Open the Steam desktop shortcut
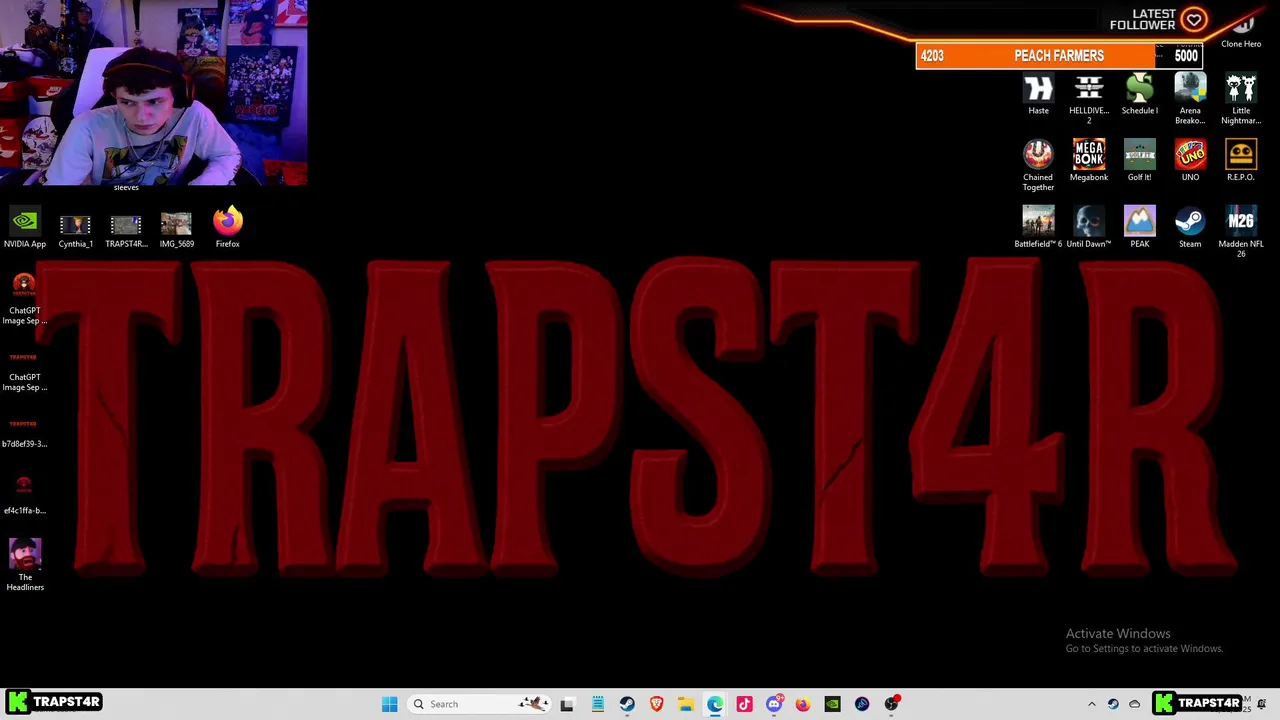Viewport: 1280px width, 720px height. click(x=1190, y=228)
